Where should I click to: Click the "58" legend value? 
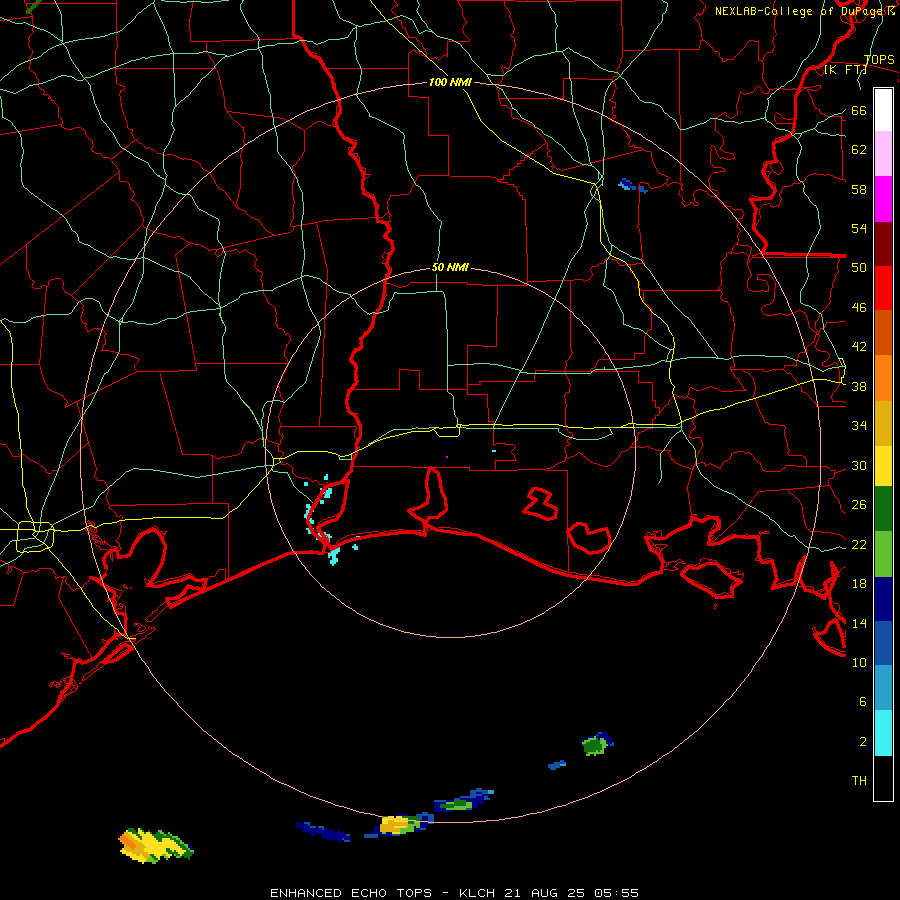click(x=859, y=189)
